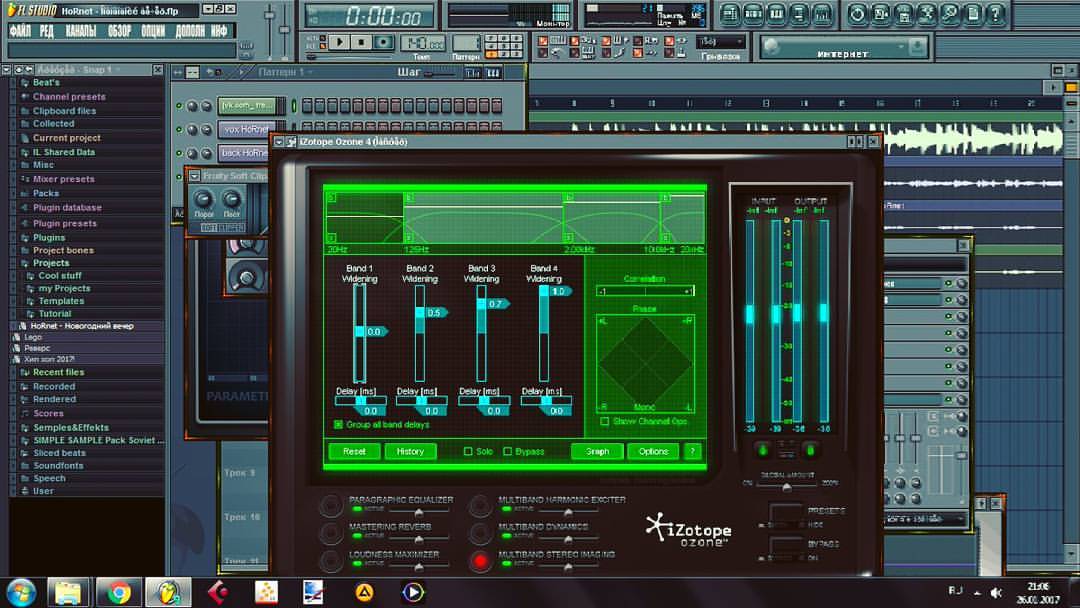1080x608 pixels.
Task: Open the browser via the toolbar icon
Action: 799,14
